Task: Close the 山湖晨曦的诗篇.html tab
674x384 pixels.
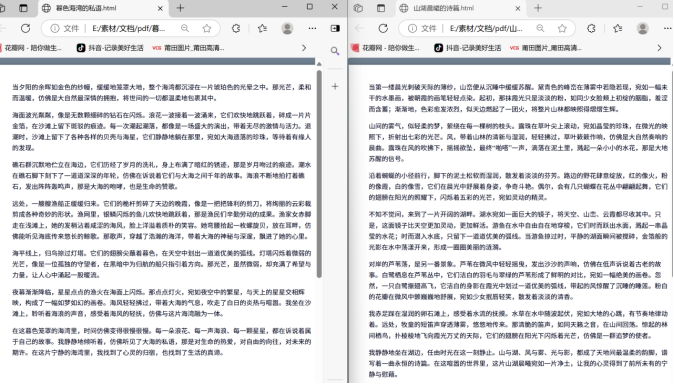Action: 518,8
